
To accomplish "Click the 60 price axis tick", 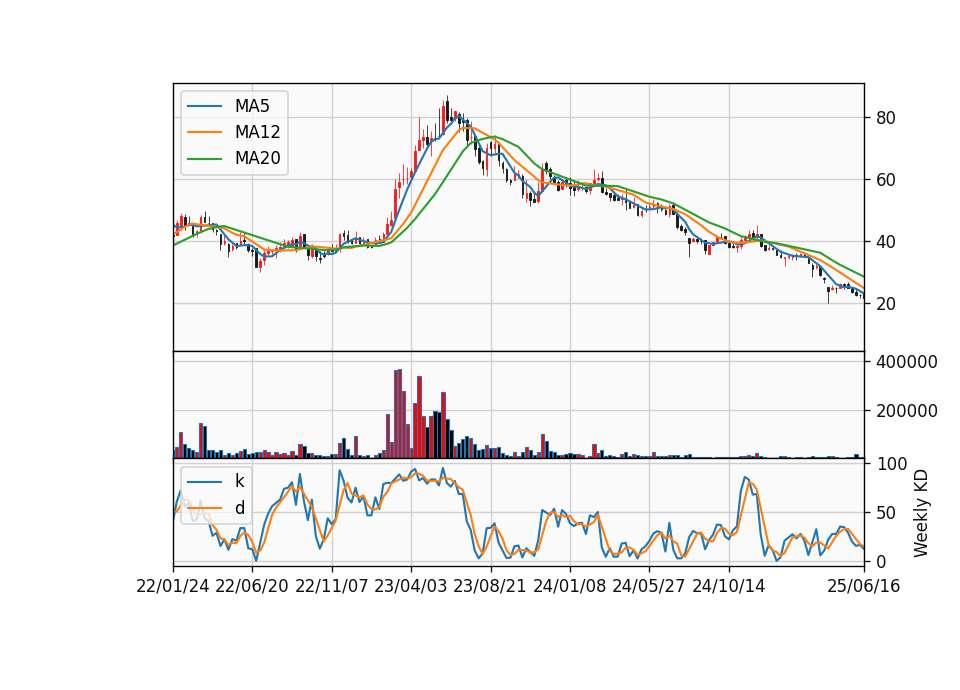I will point(885,180).
